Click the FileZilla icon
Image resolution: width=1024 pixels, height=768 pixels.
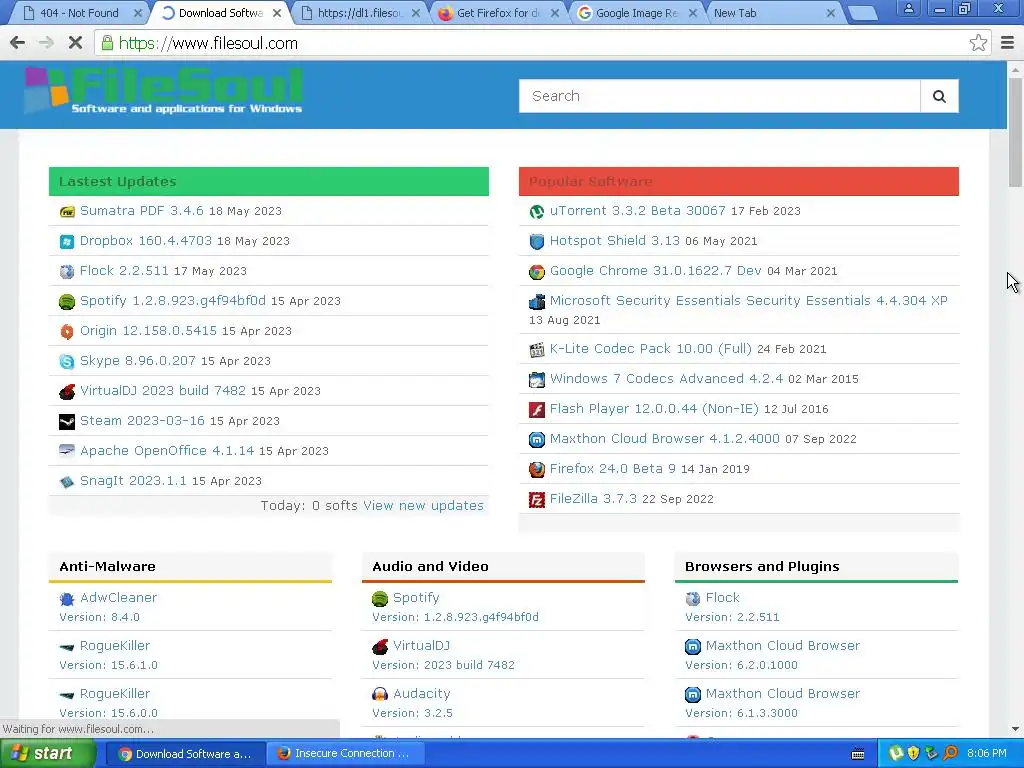point(537,500)
